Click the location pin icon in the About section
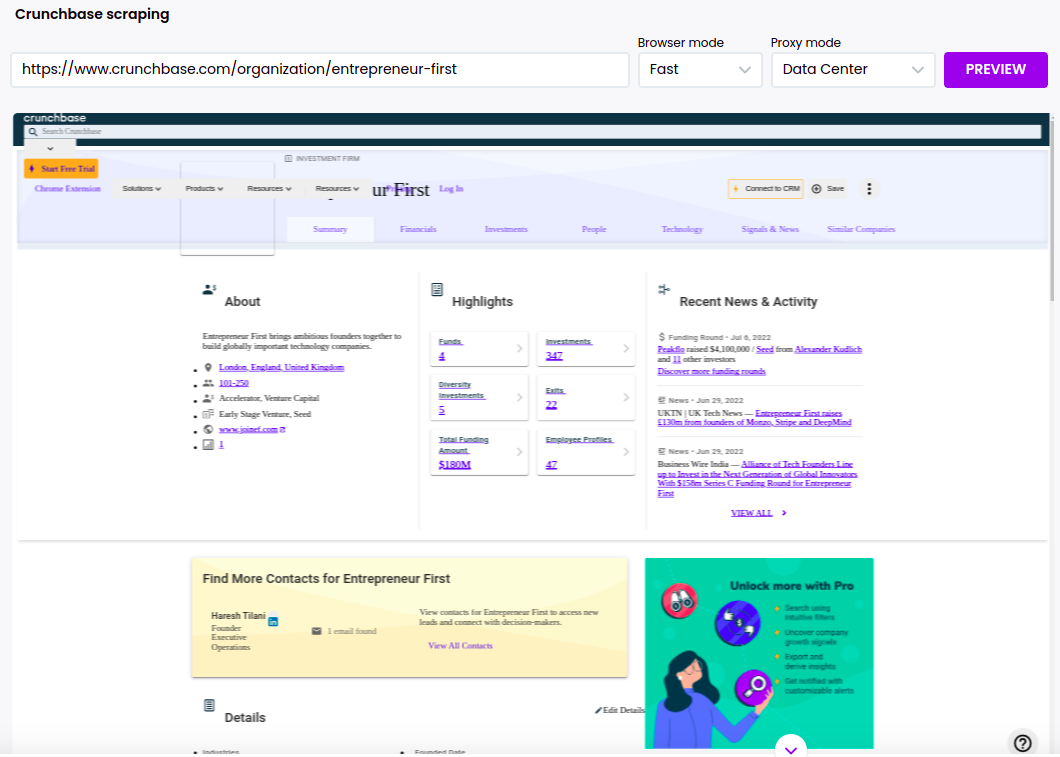Viewport: 1060px width, 757px height. [x=207, y=366]
